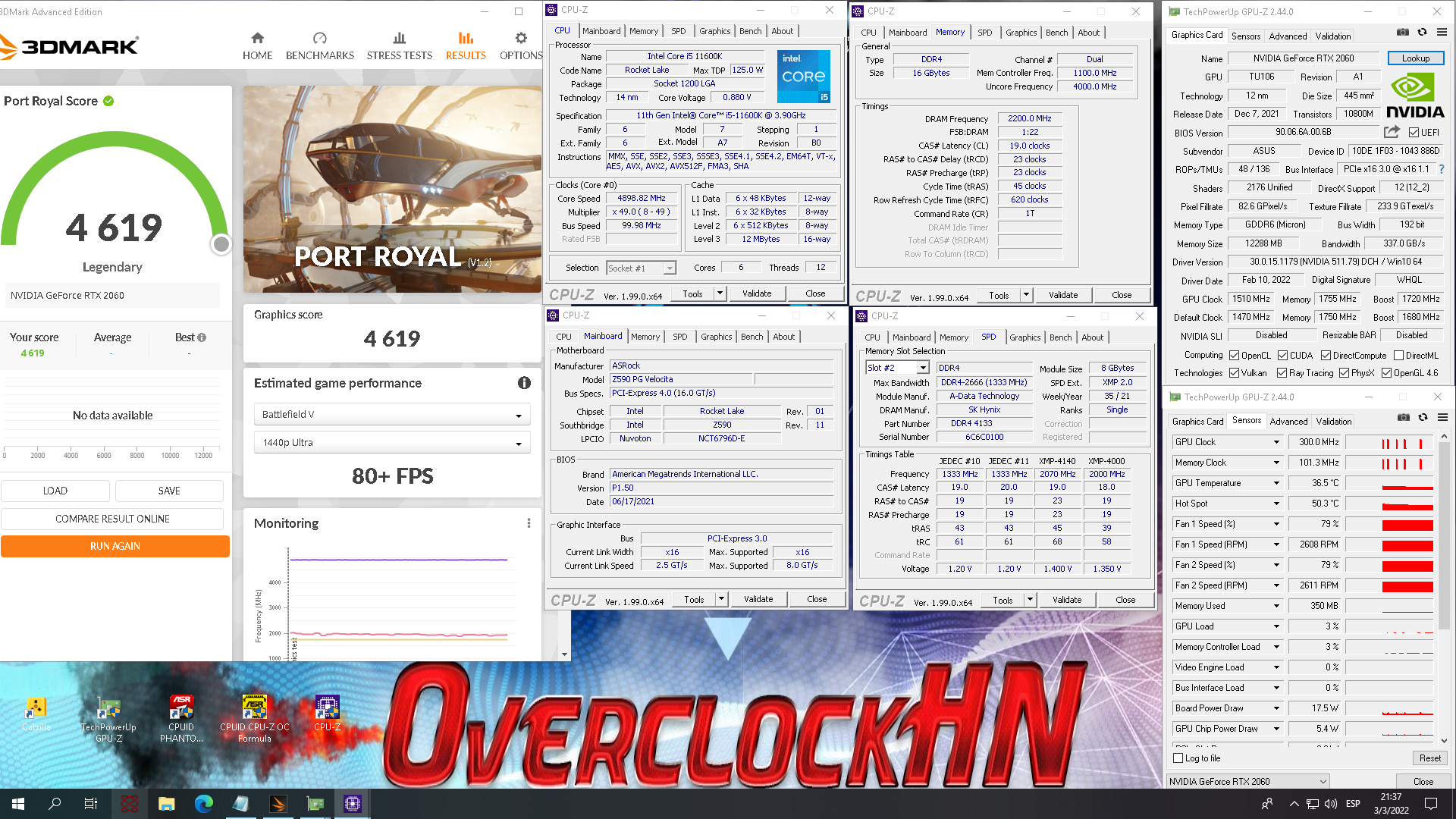Open Catzilla desktop shortcut
The width and height of the screenshot is (1456, 819).
point(36,714)
